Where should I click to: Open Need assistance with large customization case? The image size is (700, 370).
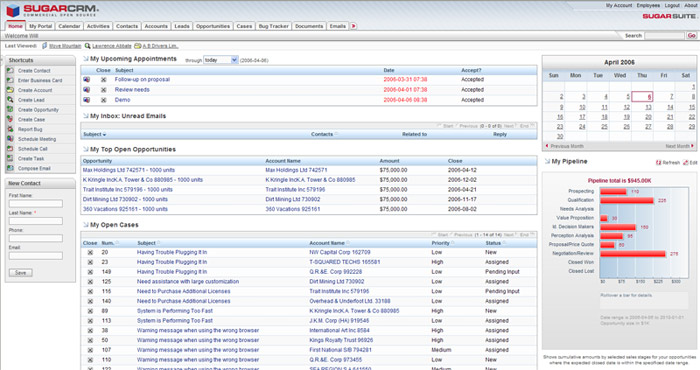(188, 282)
